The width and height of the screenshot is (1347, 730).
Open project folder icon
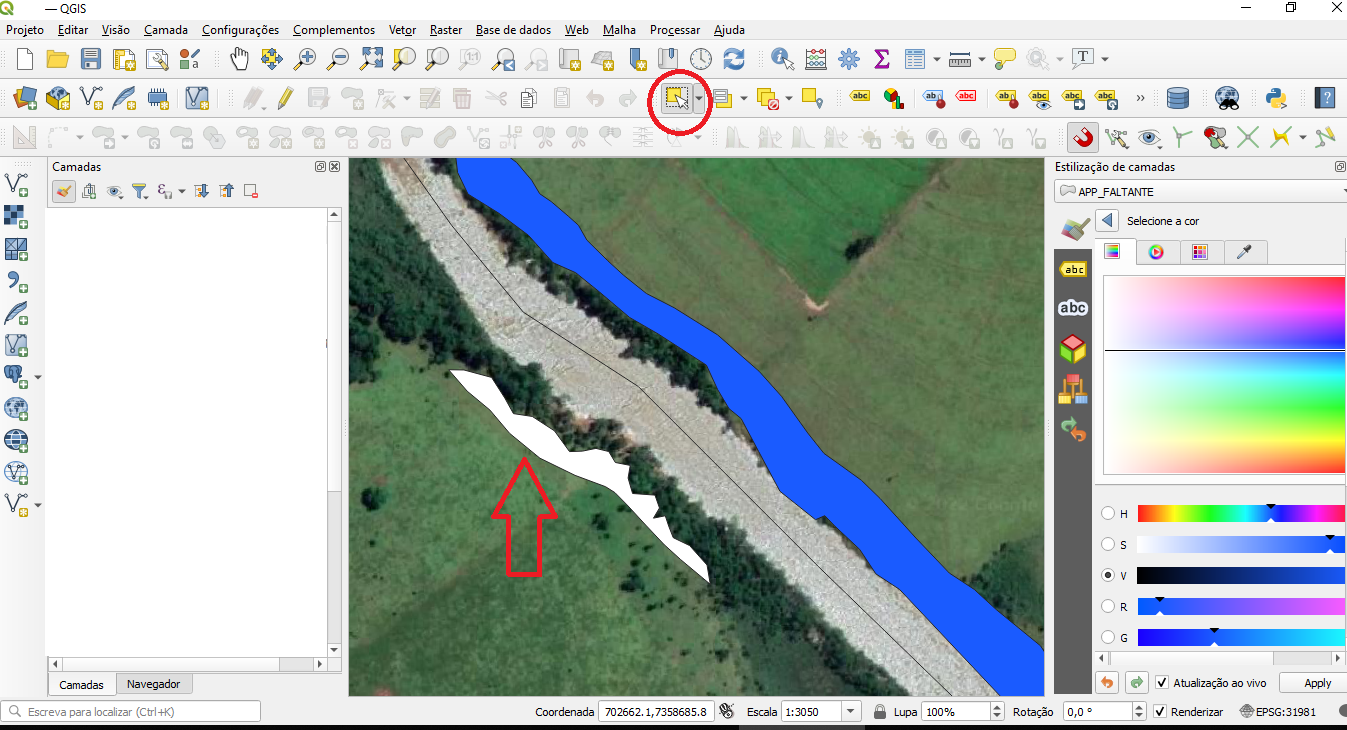click(x=58, y=59)
